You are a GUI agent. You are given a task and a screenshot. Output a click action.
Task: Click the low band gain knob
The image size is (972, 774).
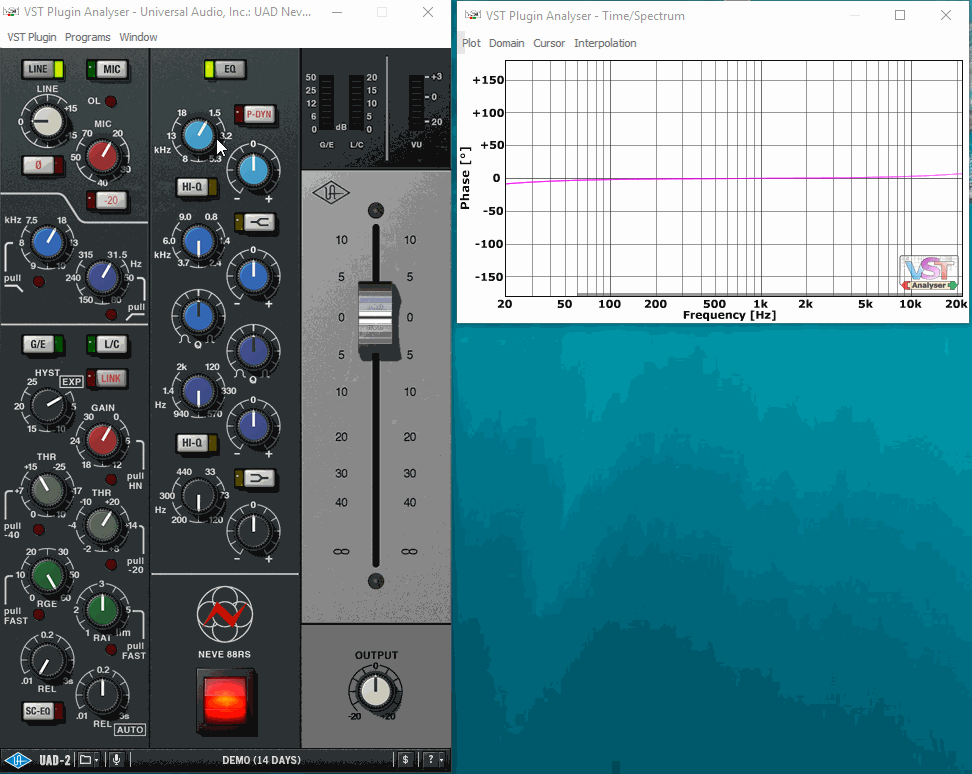(x=253, y=531)
